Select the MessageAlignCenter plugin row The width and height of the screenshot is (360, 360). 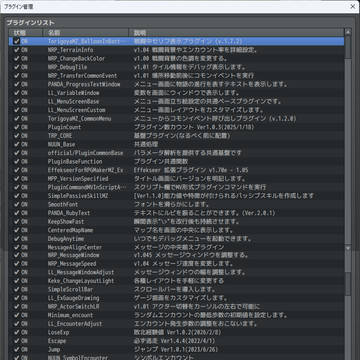(177, 247)
